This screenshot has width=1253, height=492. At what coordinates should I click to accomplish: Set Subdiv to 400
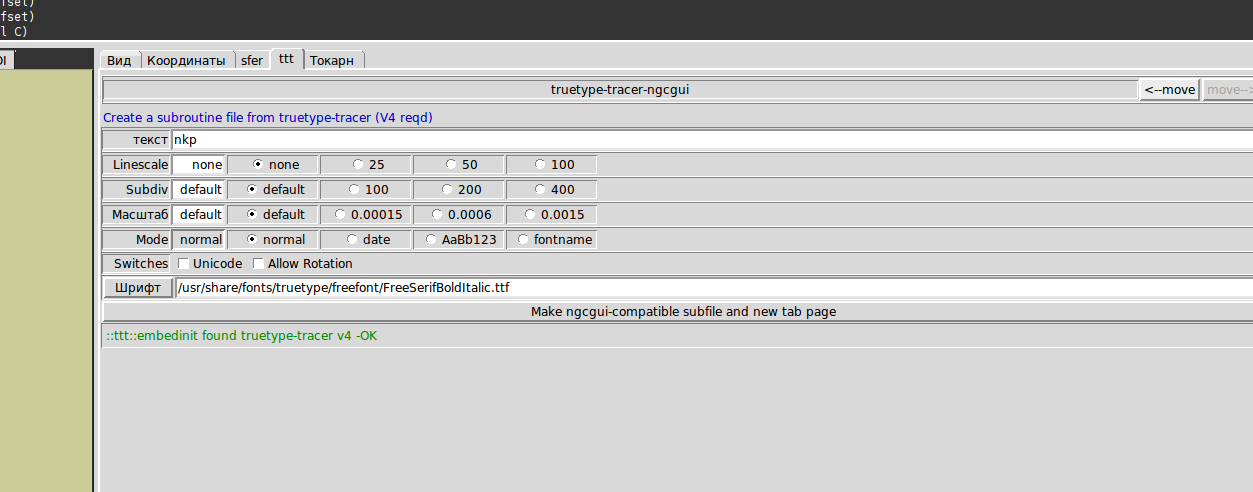(554, 189)
